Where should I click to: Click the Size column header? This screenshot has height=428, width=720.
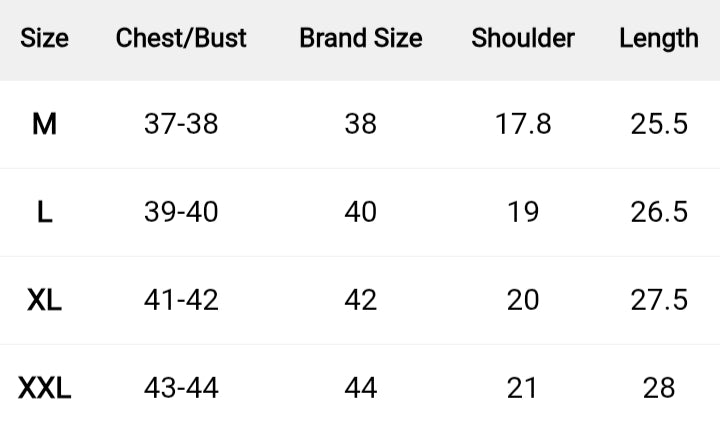(x=44, y=39)
